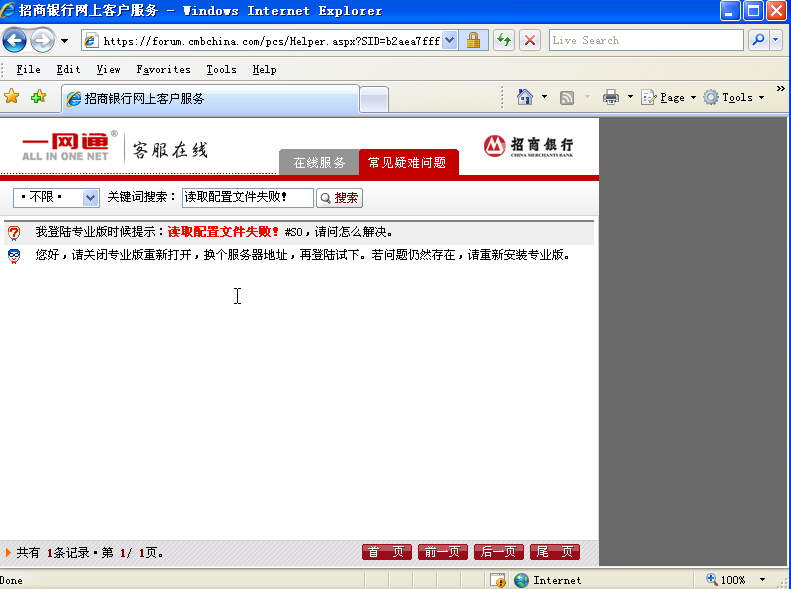The height and width of the screenshot is (589, 791).
Task: Expand the Print options dropdown arrow
Action: coord(630,97)
